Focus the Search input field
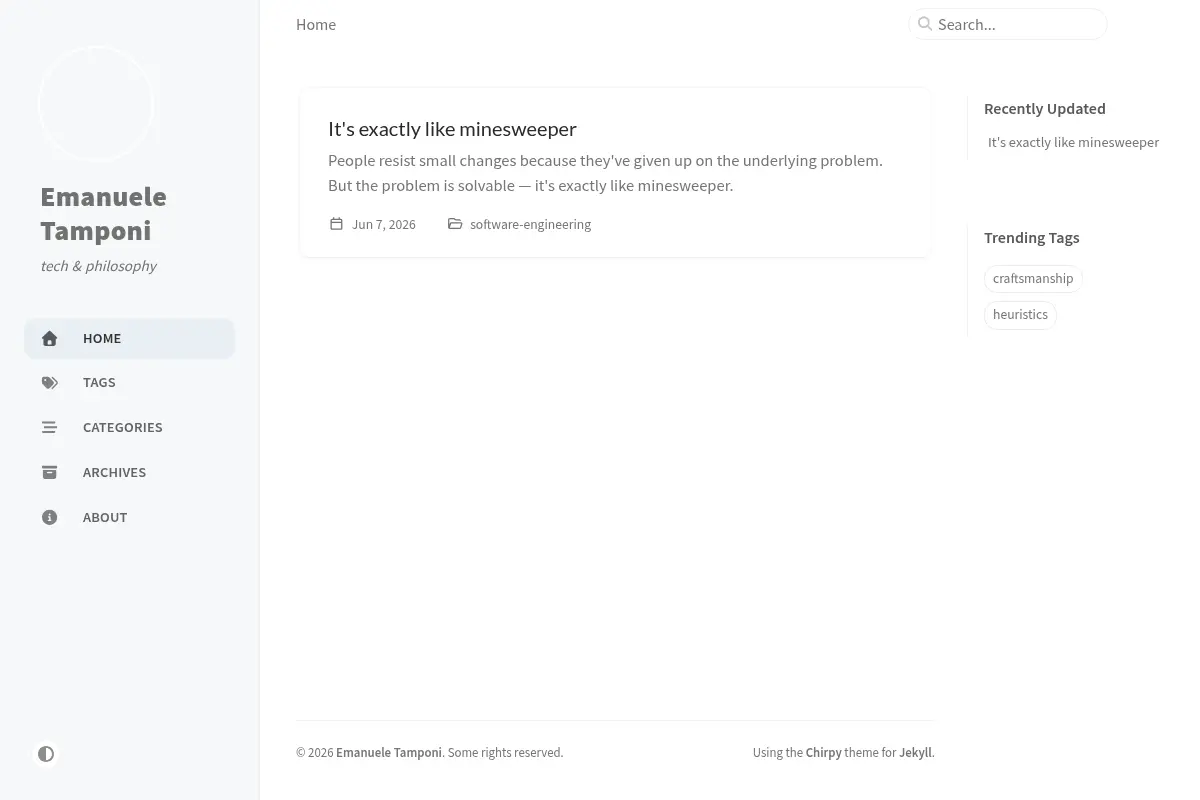Screen dimensions: 1200x800 [1008, 24]
